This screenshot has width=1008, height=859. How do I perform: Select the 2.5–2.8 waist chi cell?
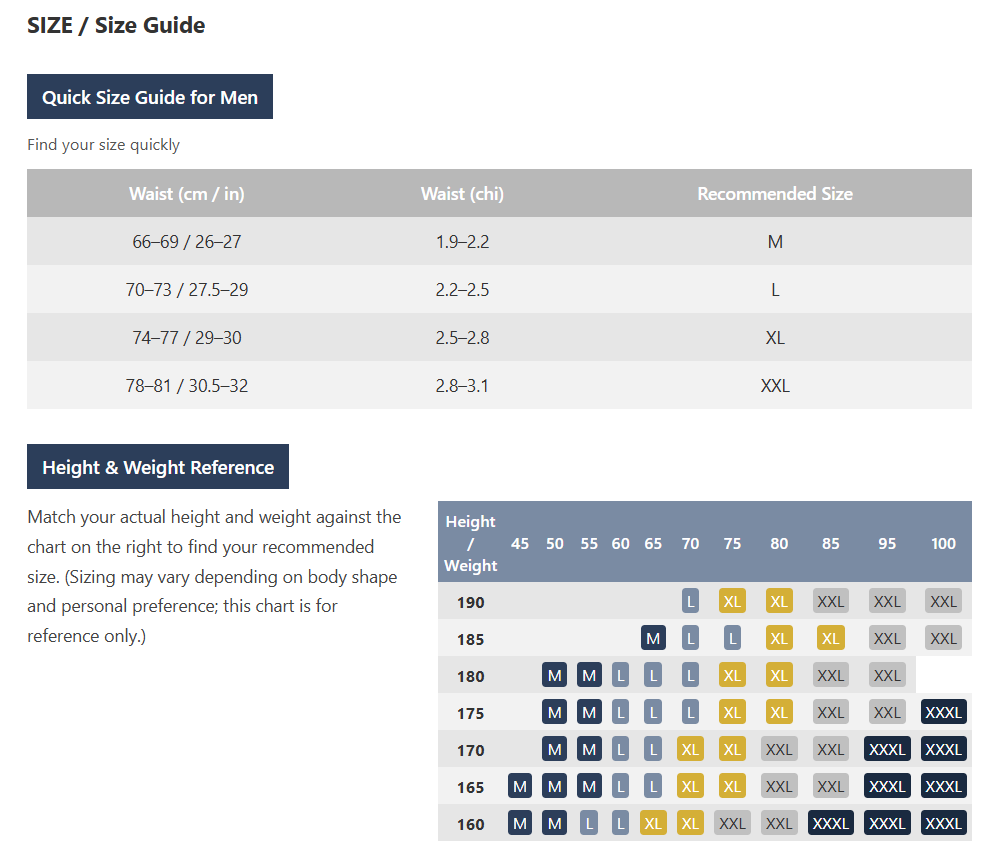[x=462, y=338]
